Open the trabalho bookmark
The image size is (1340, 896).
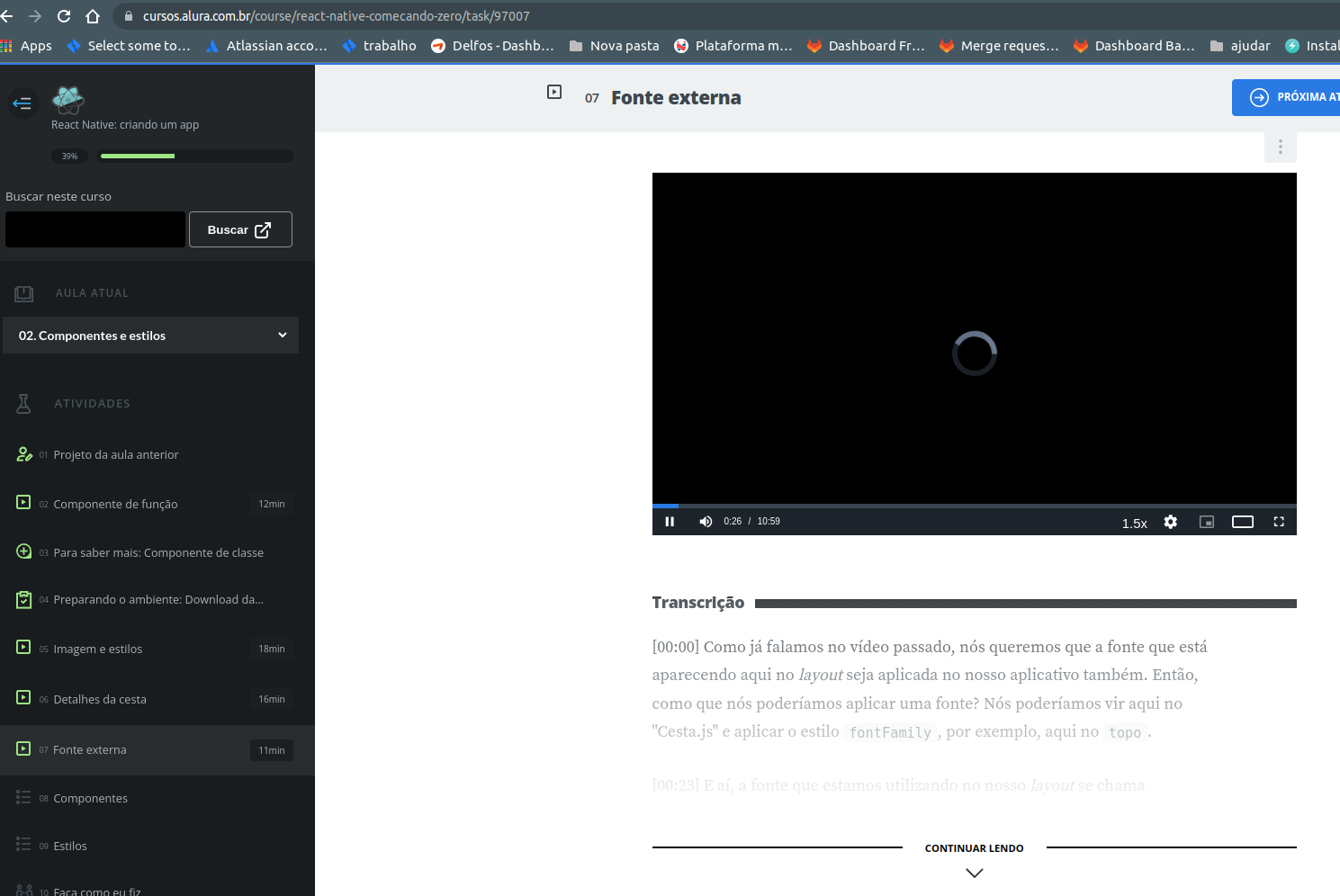tap(379, 46)
